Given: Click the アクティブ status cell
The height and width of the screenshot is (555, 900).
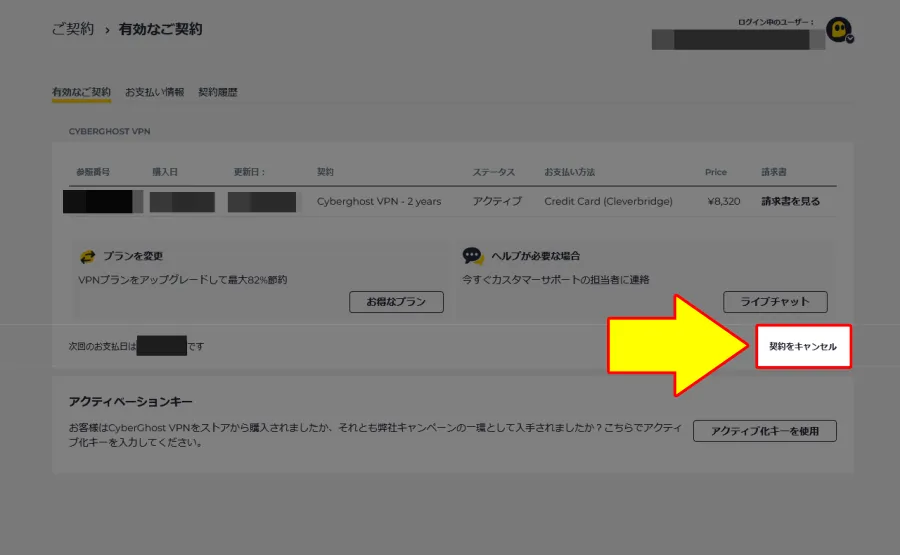Looking at the screenshot, I should [x=497, y=201].
